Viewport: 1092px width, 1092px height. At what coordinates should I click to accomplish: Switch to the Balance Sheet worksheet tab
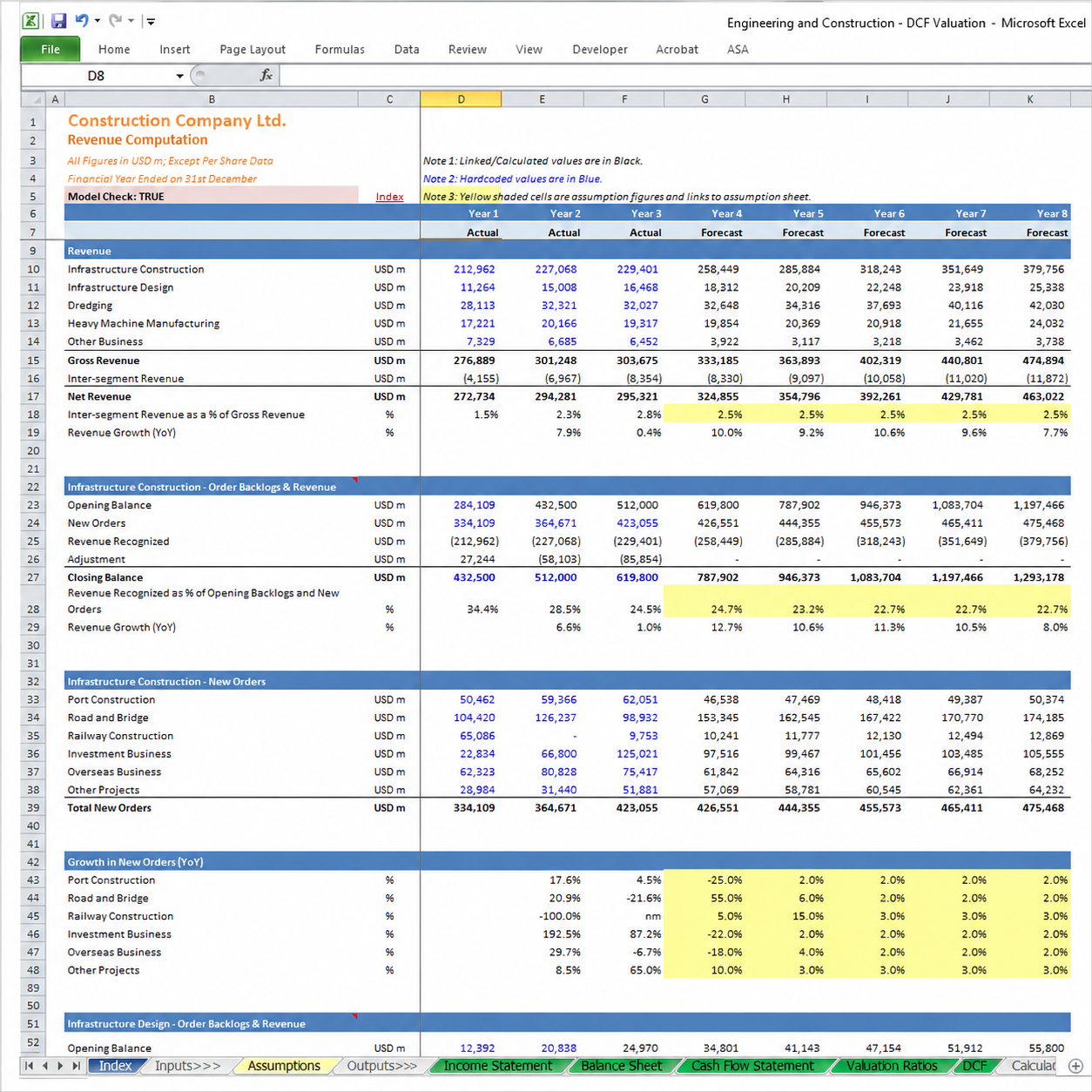click(621, 1066)
